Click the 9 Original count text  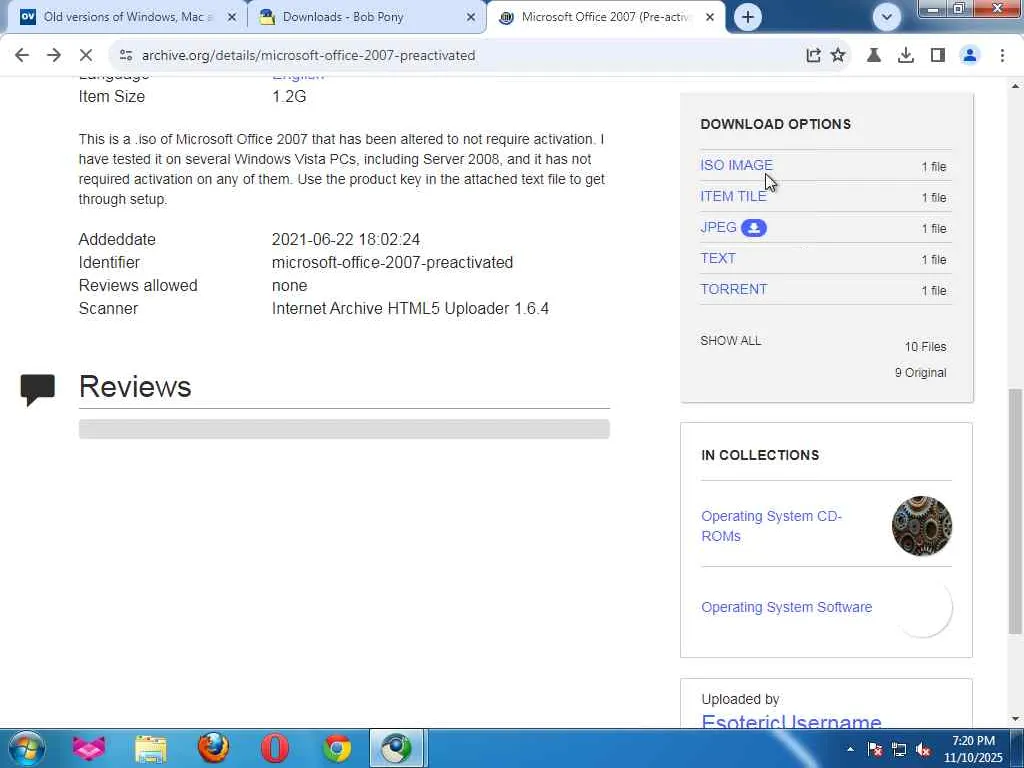[x=920, y=373]
